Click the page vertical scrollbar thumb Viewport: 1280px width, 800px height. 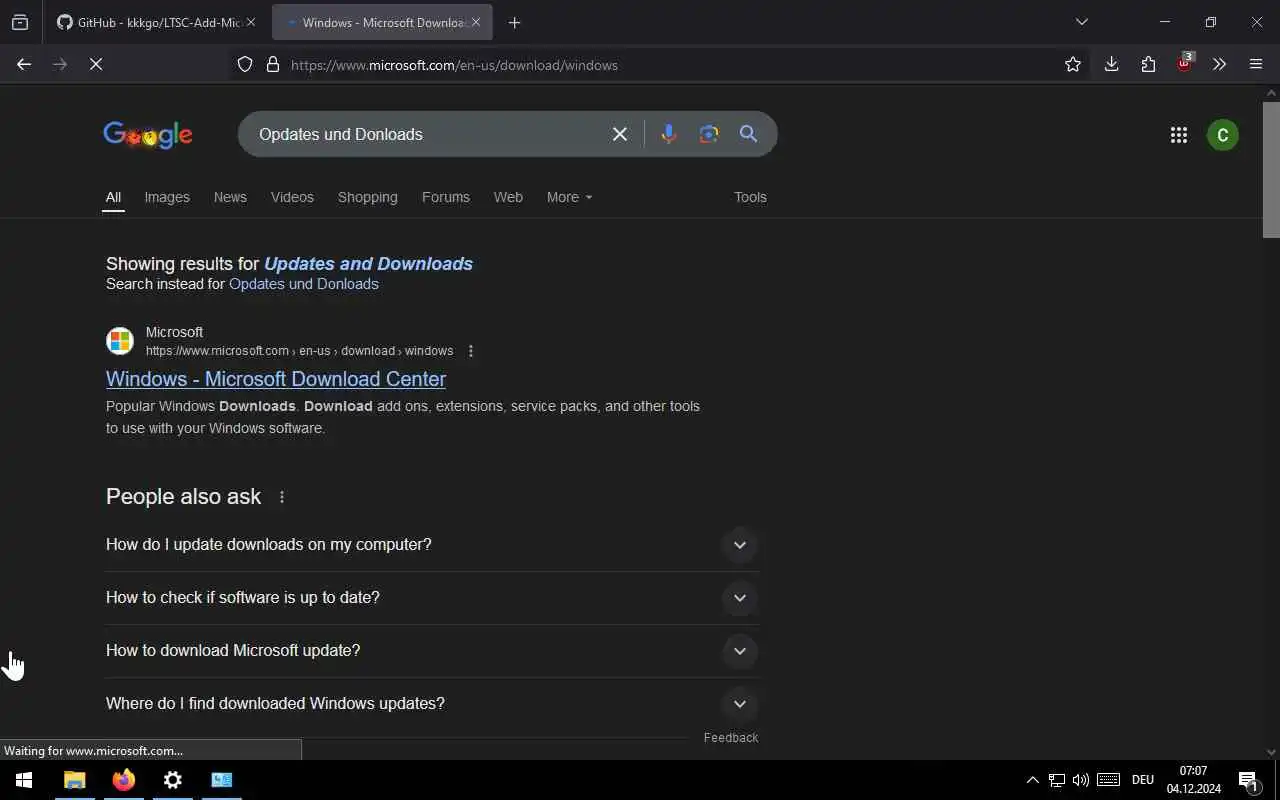tap(1271, 168)
